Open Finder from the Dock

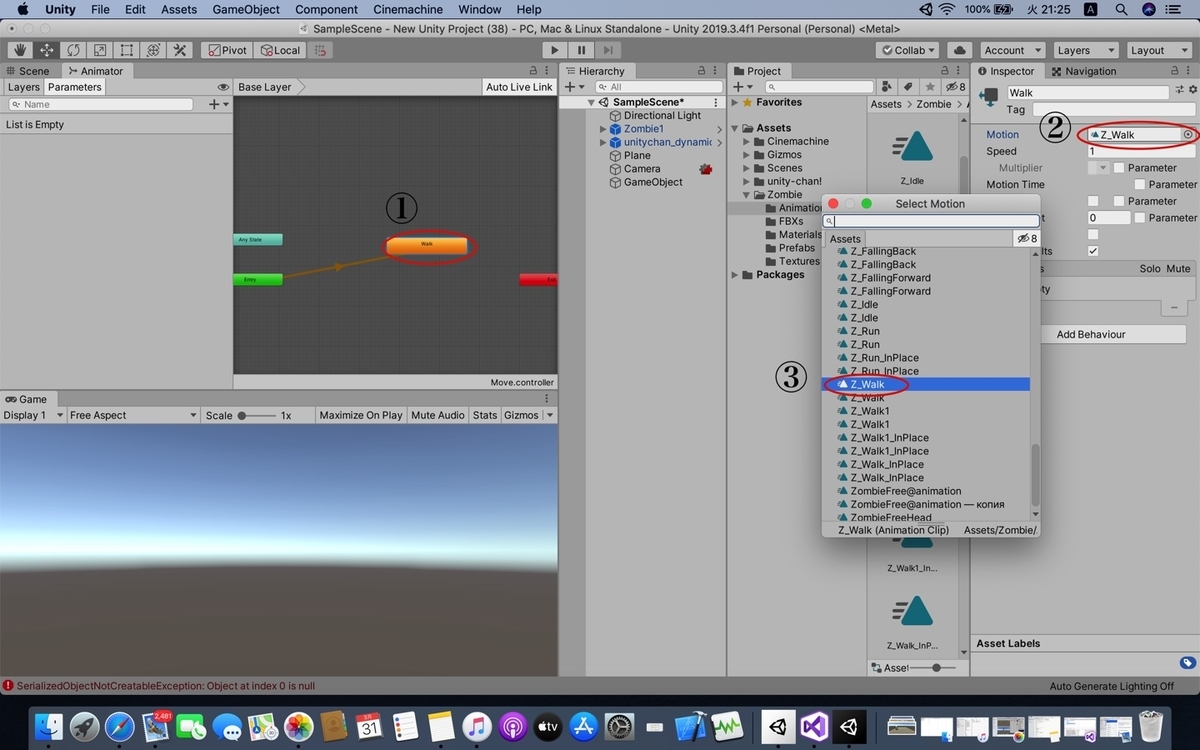point(49,726)
